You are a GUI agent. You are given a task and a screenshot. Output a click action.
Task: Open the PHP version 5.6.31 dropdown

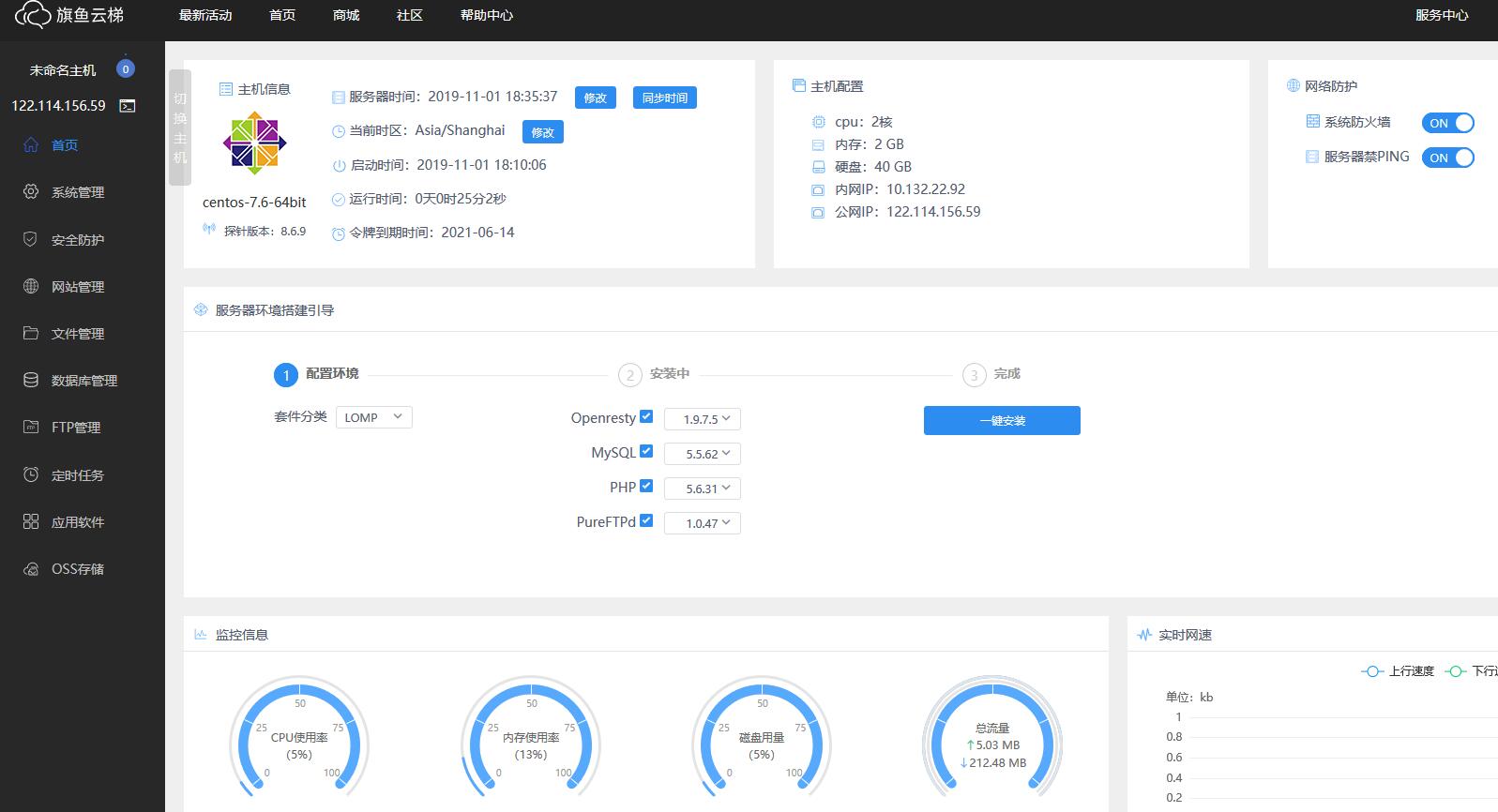702,489
